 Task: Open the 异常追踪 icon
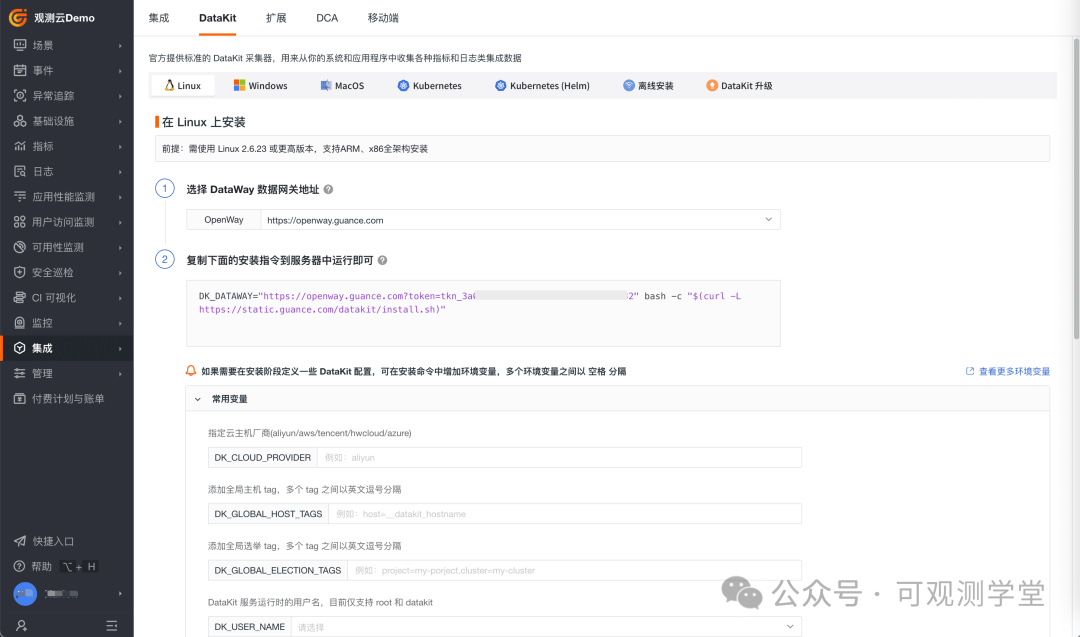(x=20, y=96)
